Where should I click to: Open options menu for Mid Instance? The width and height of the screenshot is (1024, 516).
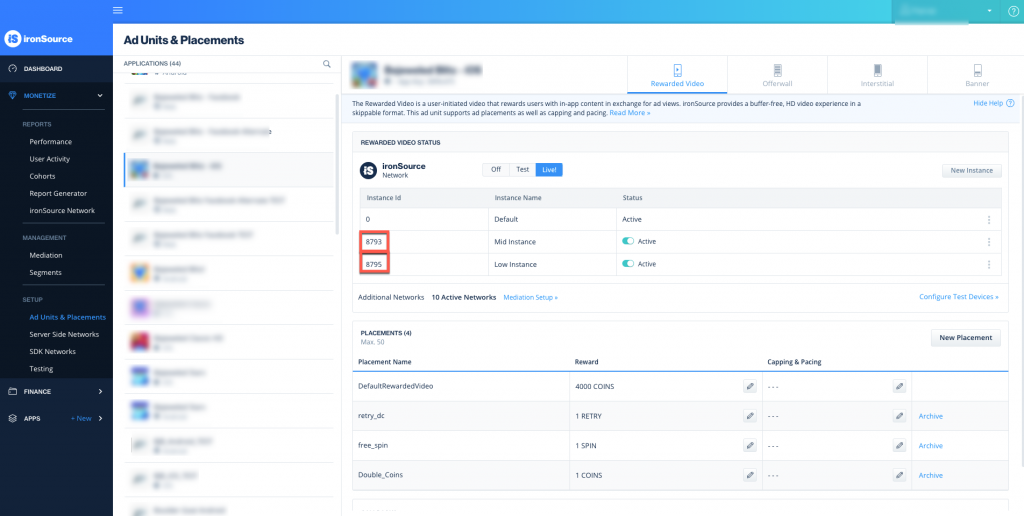point(989,242)
